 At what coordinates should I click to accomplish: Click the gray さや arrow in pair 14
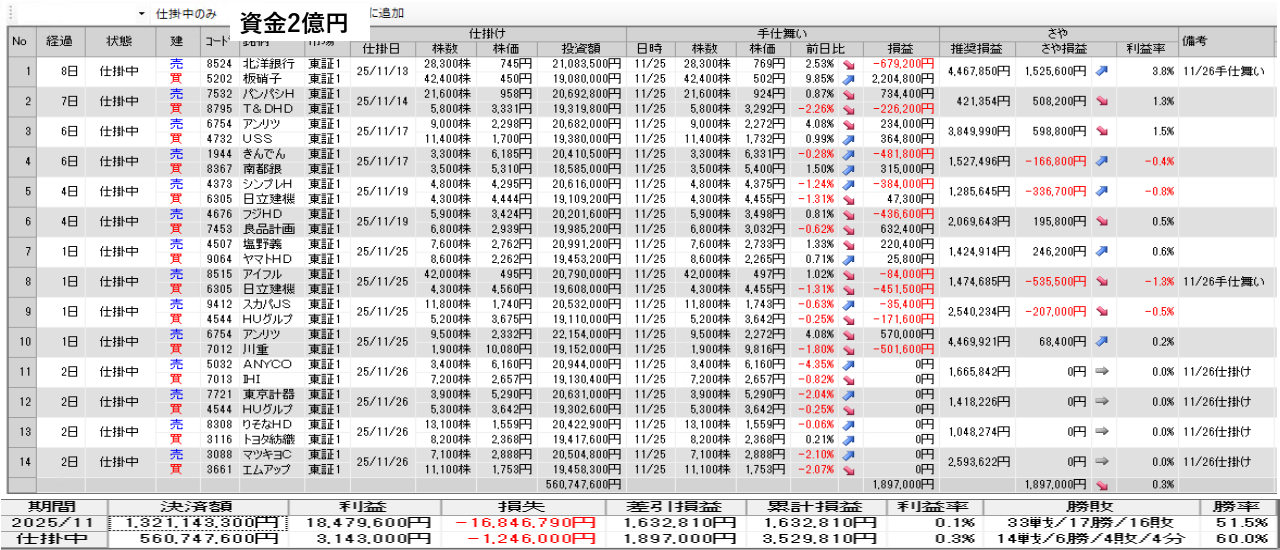1101,461
